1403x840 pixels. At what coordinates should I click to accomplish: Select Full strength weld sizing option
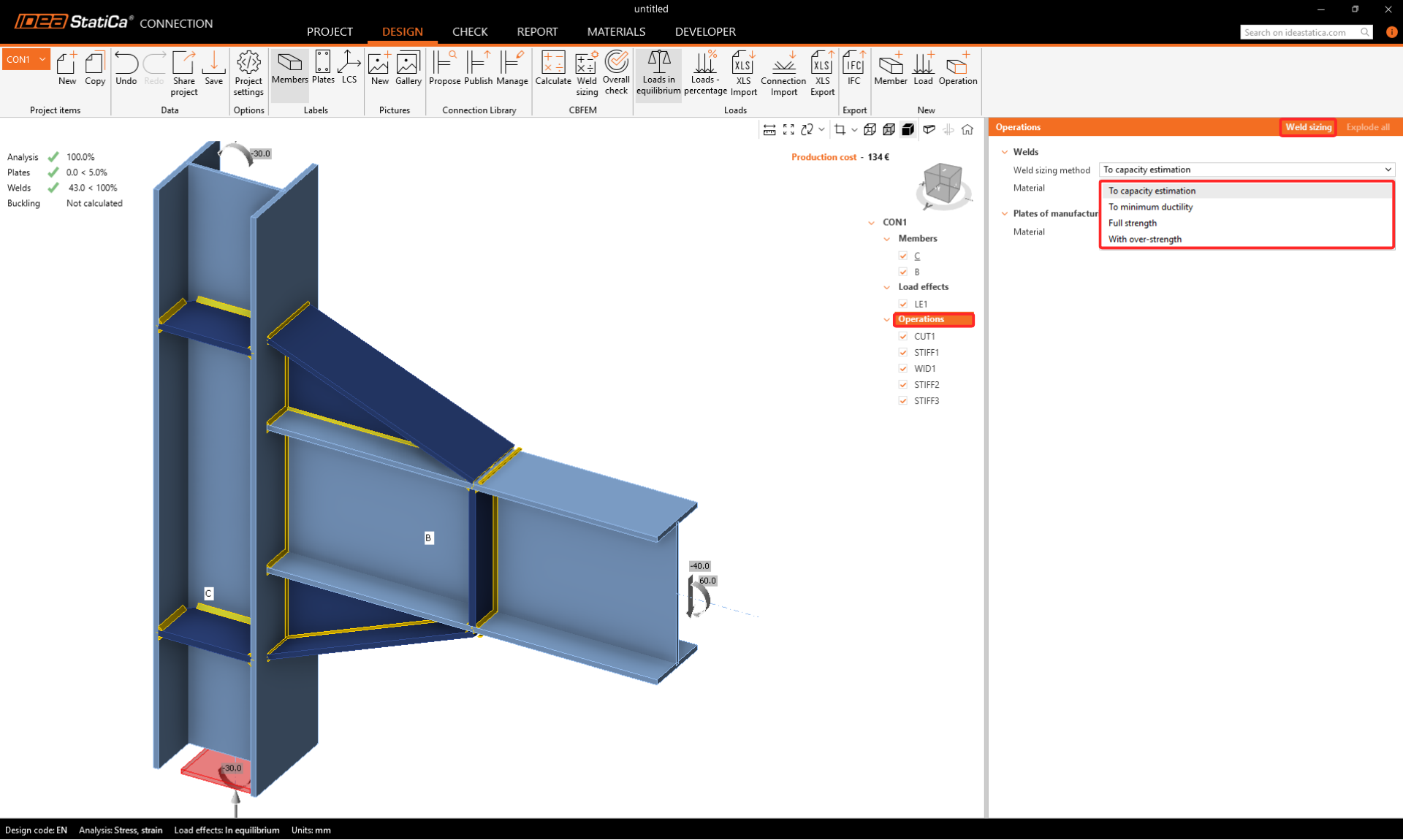1132,224
